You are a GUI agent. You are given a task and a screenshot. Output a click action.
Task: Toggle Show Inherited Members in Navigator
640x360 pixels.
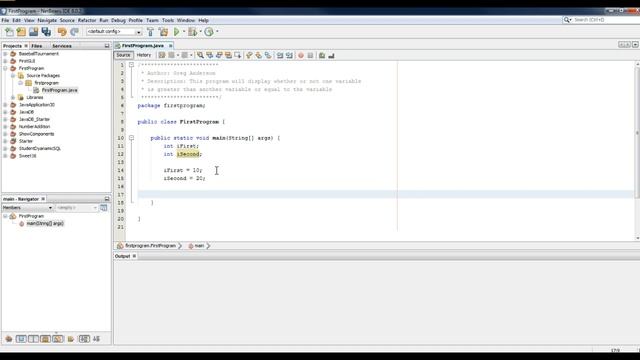pos(9,339)
